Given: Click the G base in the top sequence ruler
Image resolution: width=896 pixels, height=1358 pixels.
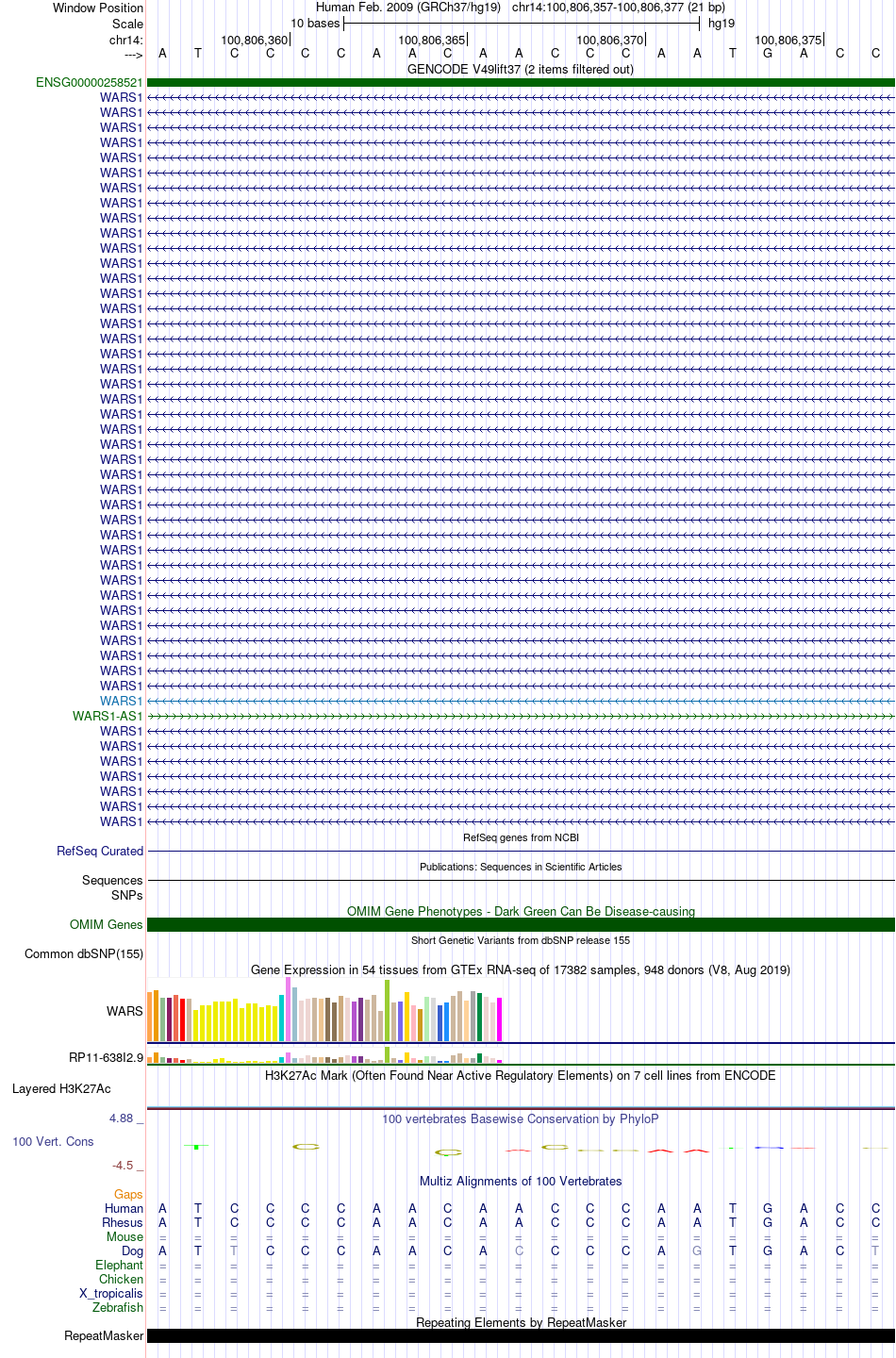Looking at the screenshot, I should (768, 53).
